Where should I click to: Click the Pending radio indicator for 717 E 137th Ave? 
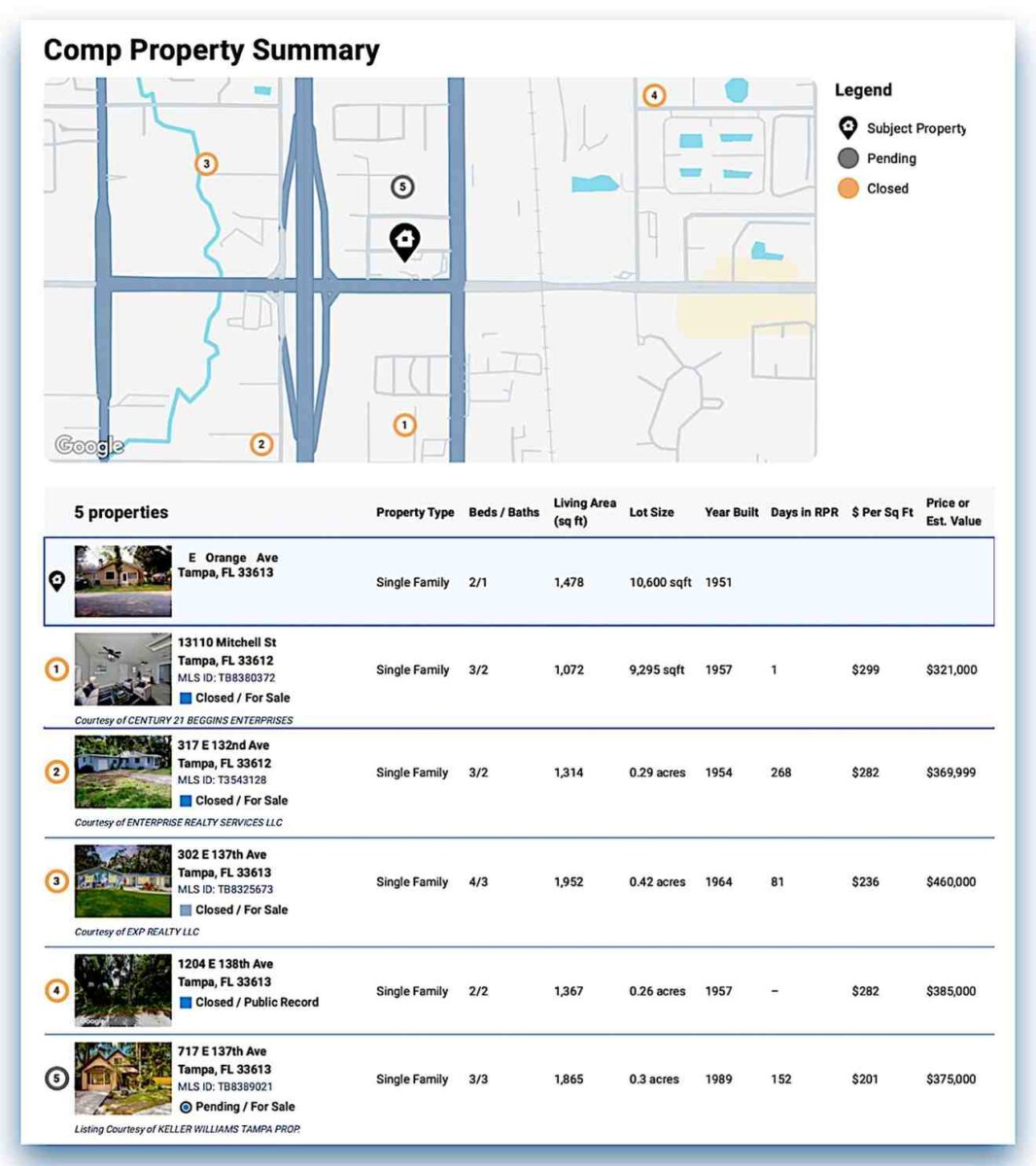[x=186, y=1107]
